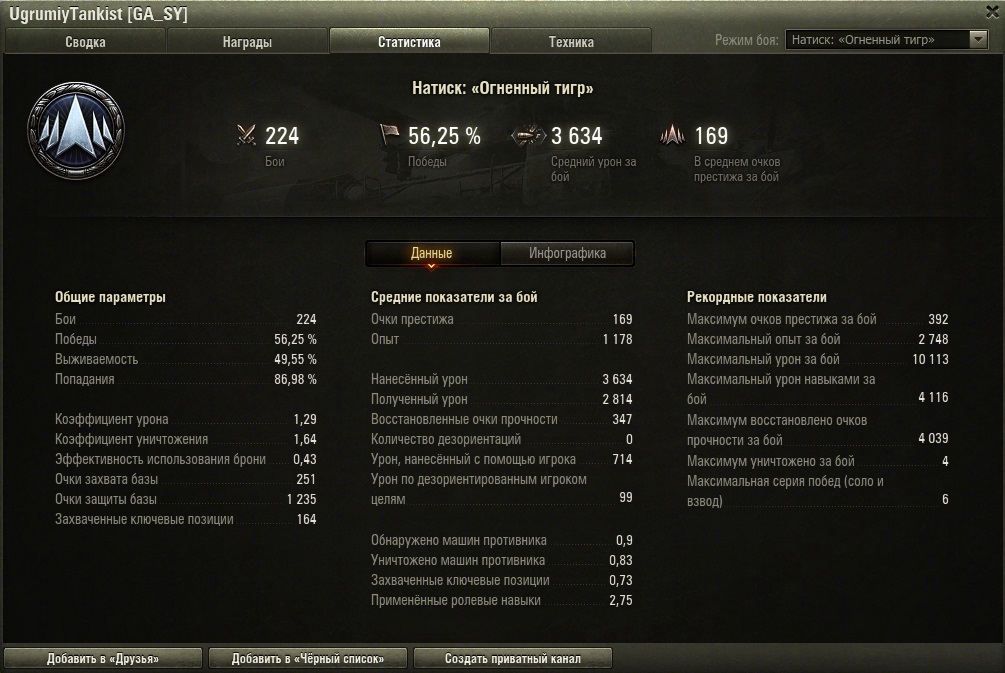Go to the Техника tab
The height and width of the screenshot is (673, 1005).
571,42
